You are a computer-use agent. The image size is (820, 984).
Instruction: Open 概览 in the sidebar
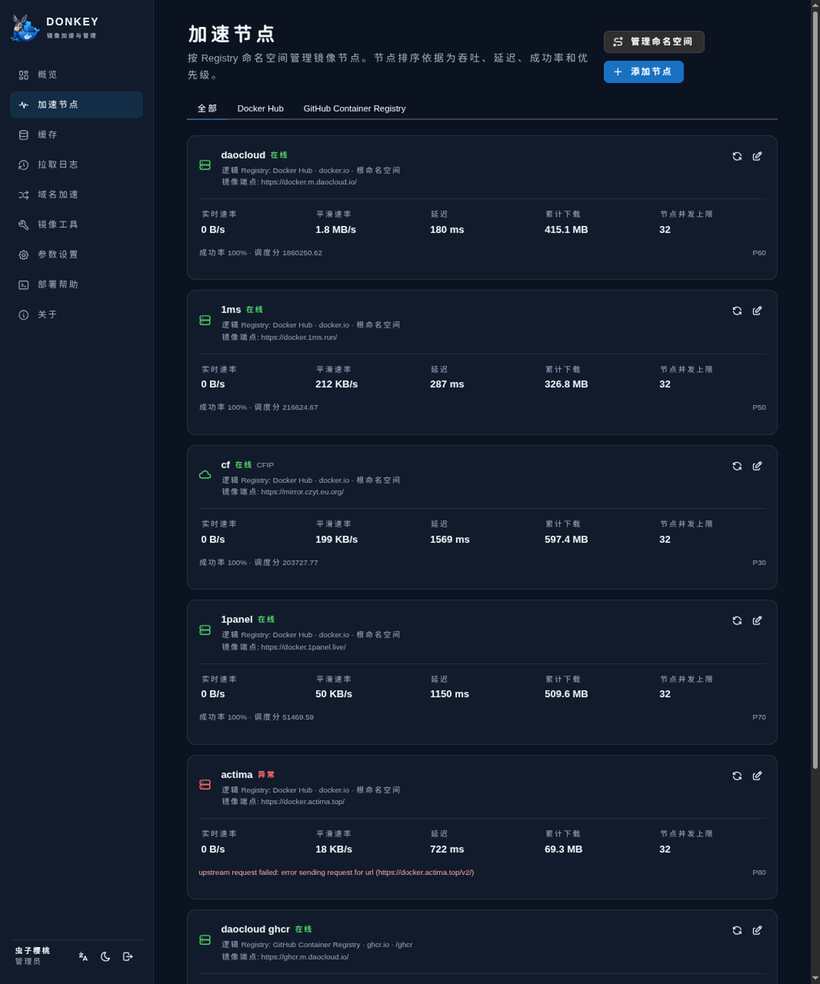click(76, 75)
